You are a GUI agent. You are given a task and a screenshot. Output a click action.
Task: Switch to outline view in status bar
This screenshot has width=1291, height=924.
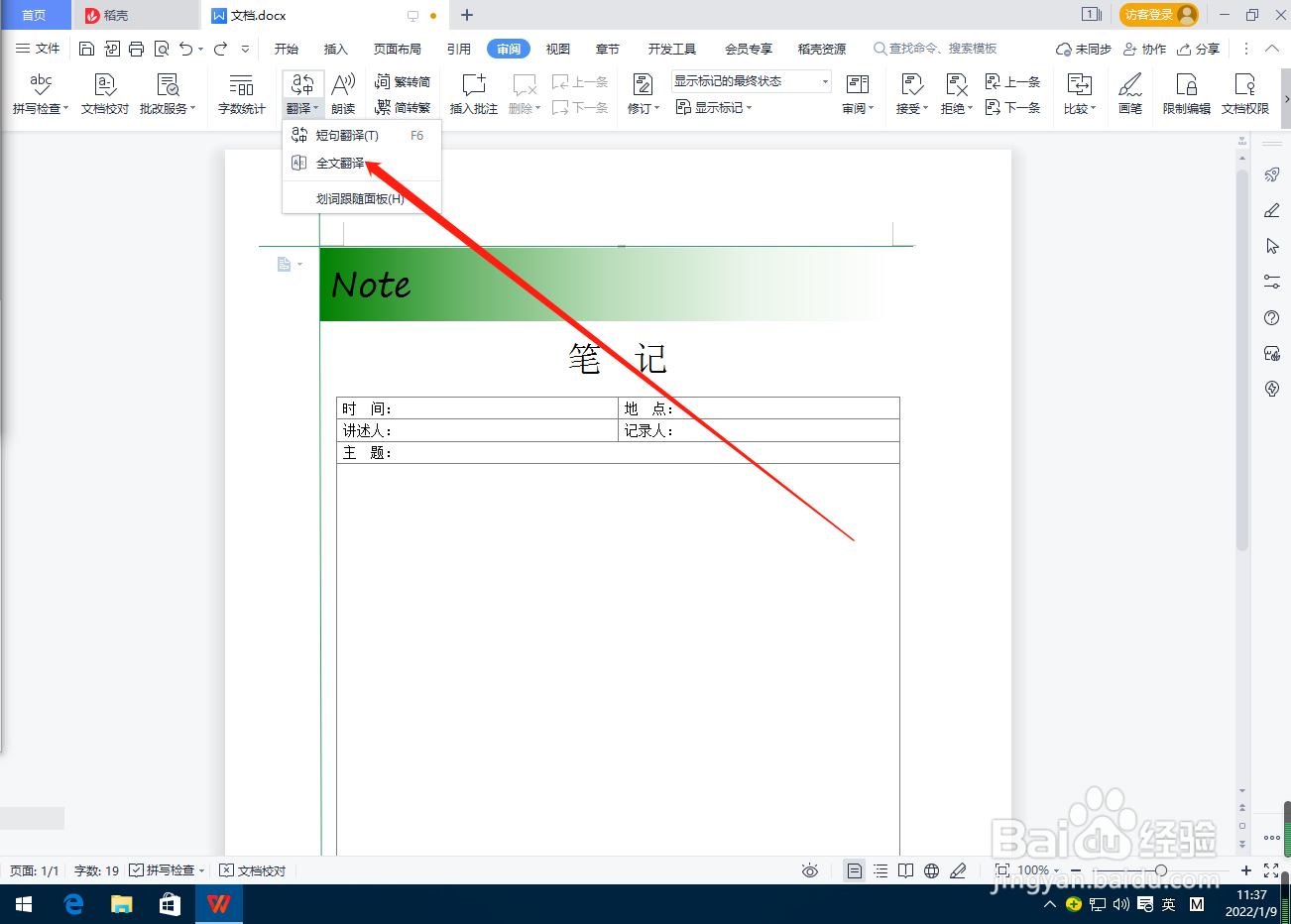tap(880, 870)
